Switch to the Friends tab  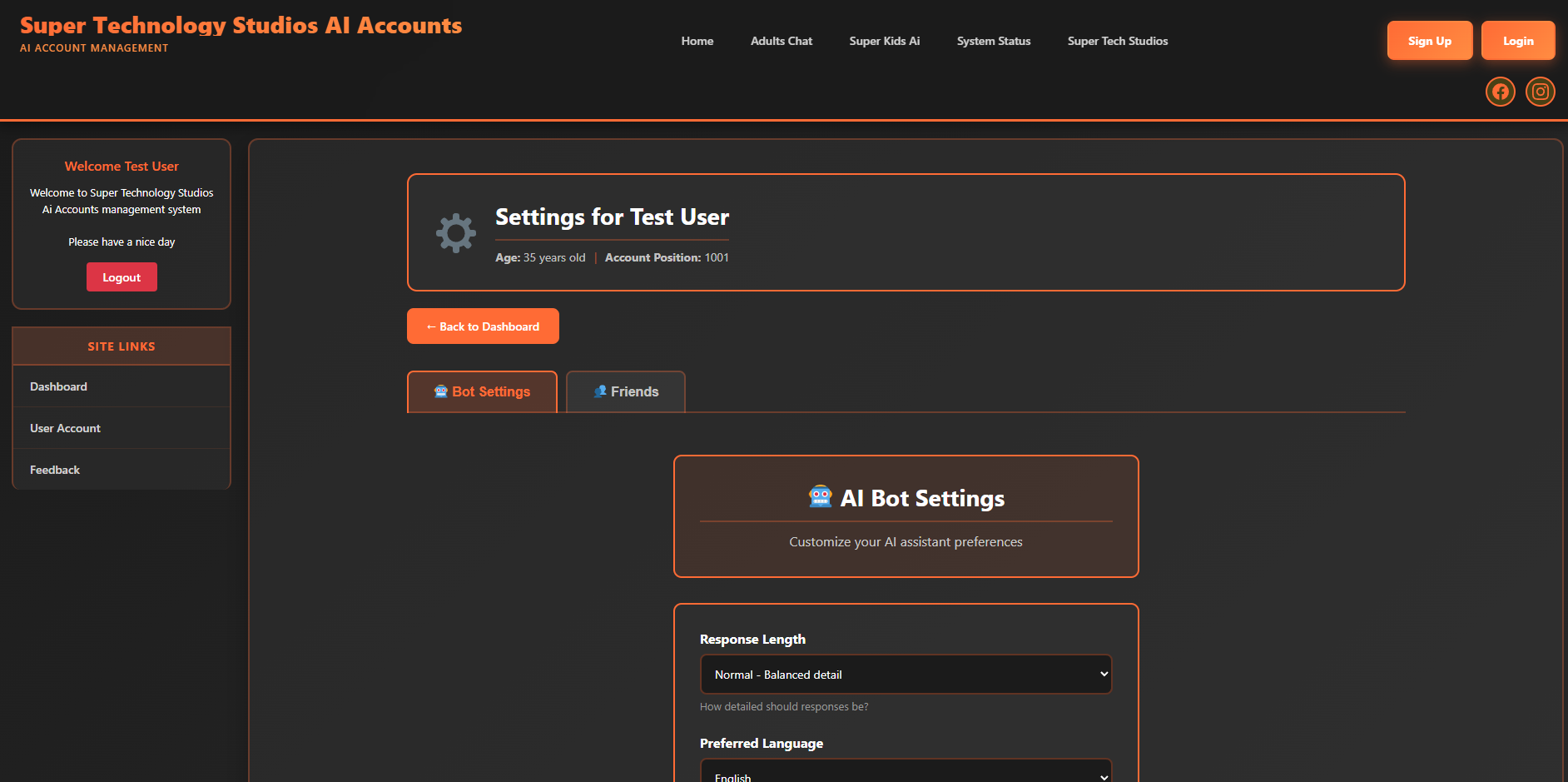[626, 391]
